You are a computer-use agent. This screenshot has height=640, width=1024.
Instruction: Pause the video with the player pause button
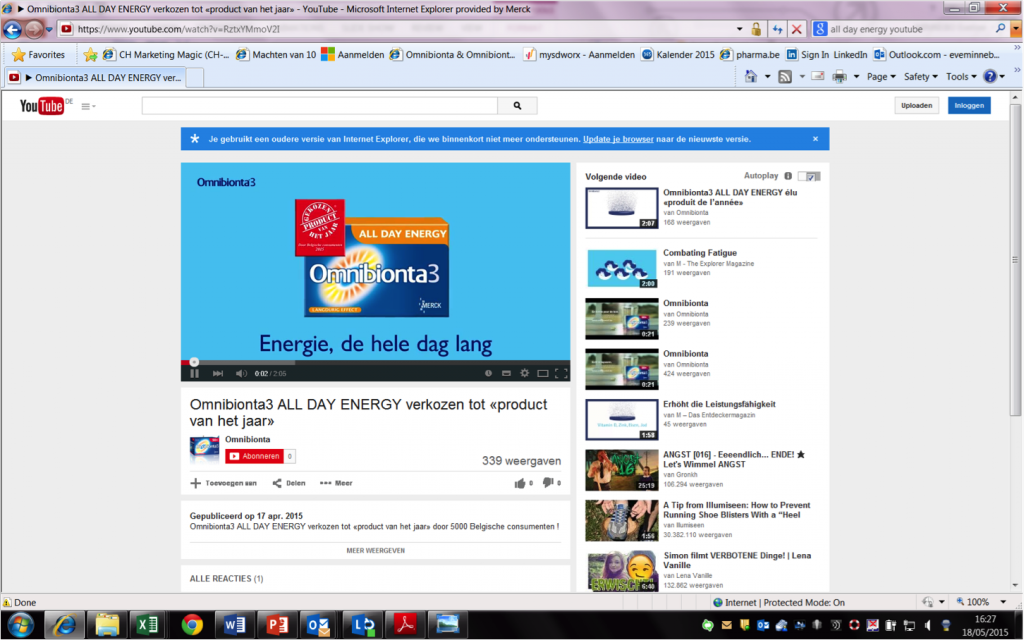[194, 374]
